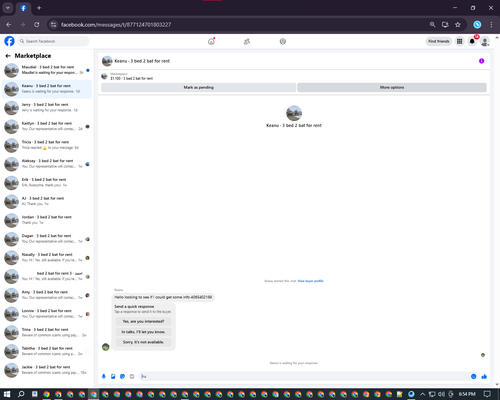Send quick reply 'Yes, are you interested?'
This screenshot has height=400, width=500.
[143, 321]
